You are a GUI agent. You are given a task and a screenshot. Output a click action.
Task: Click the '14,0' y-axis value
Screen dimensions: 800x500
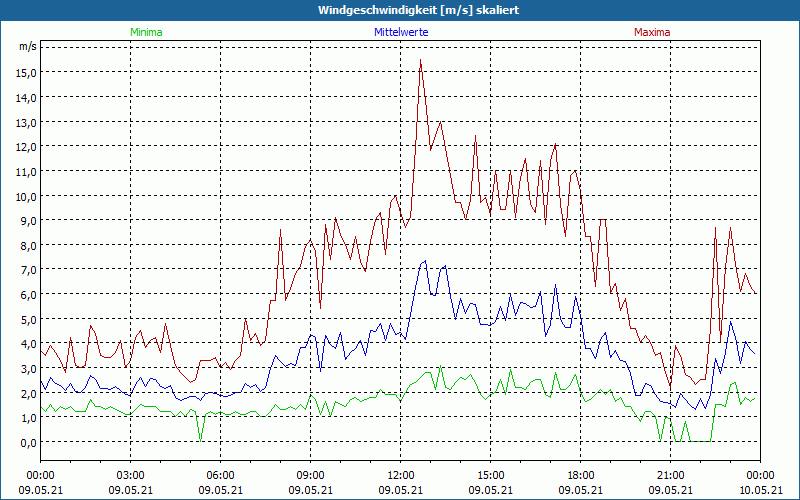(26, 97)
